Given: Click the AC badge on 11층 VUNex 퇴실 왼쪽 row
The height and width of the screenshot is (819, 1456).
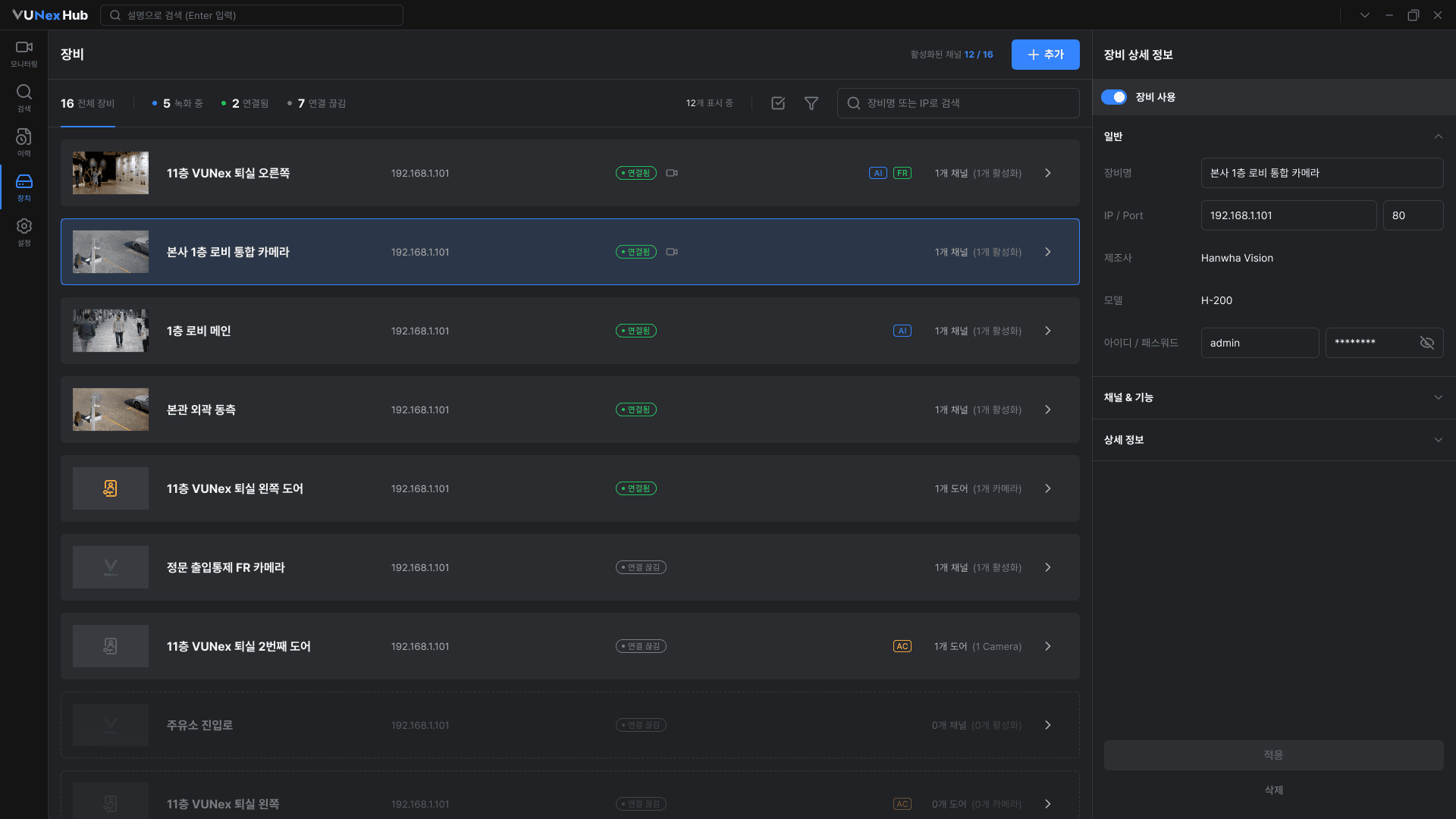Looking at the screenshot, I should [x=902, y=804].
